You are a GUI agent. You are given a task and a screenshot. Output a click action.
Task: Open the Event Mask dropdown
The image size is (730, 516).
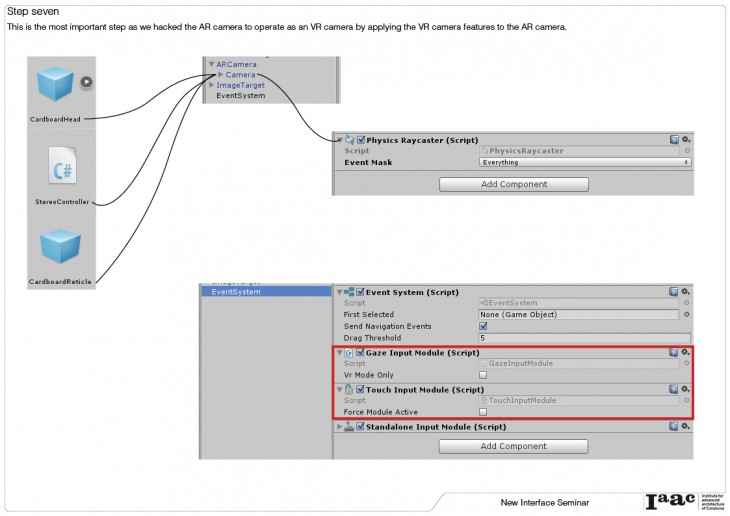(584, 162)
